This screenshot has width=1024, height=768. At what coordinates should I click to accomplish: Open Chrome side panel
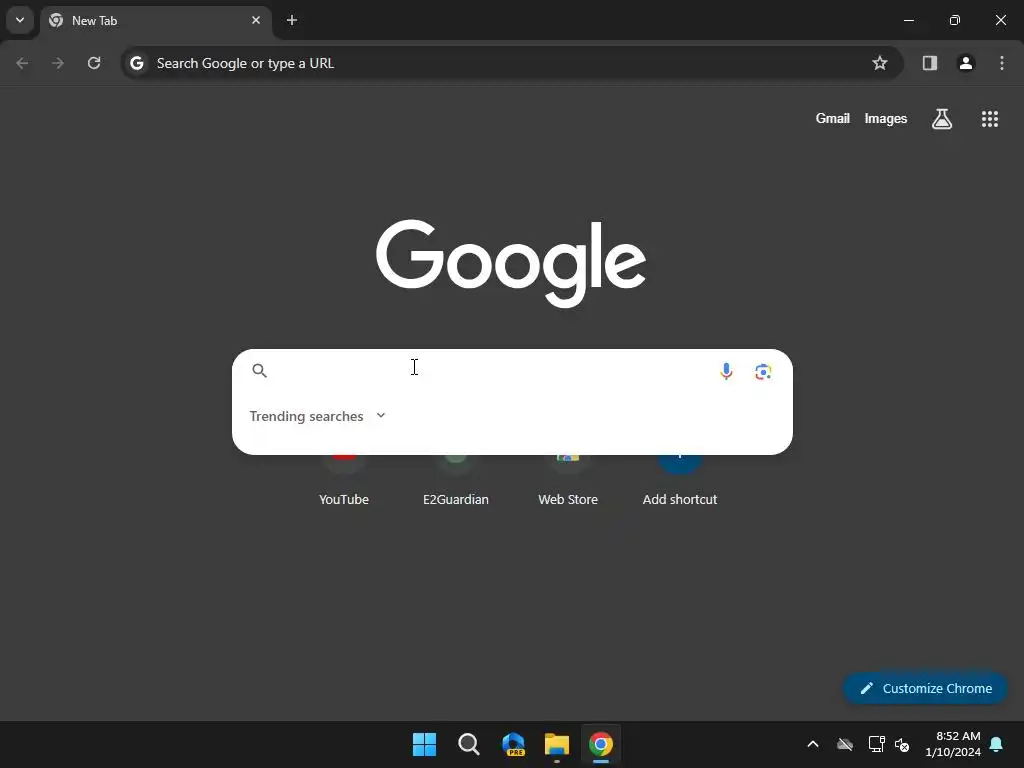(929, 63)
